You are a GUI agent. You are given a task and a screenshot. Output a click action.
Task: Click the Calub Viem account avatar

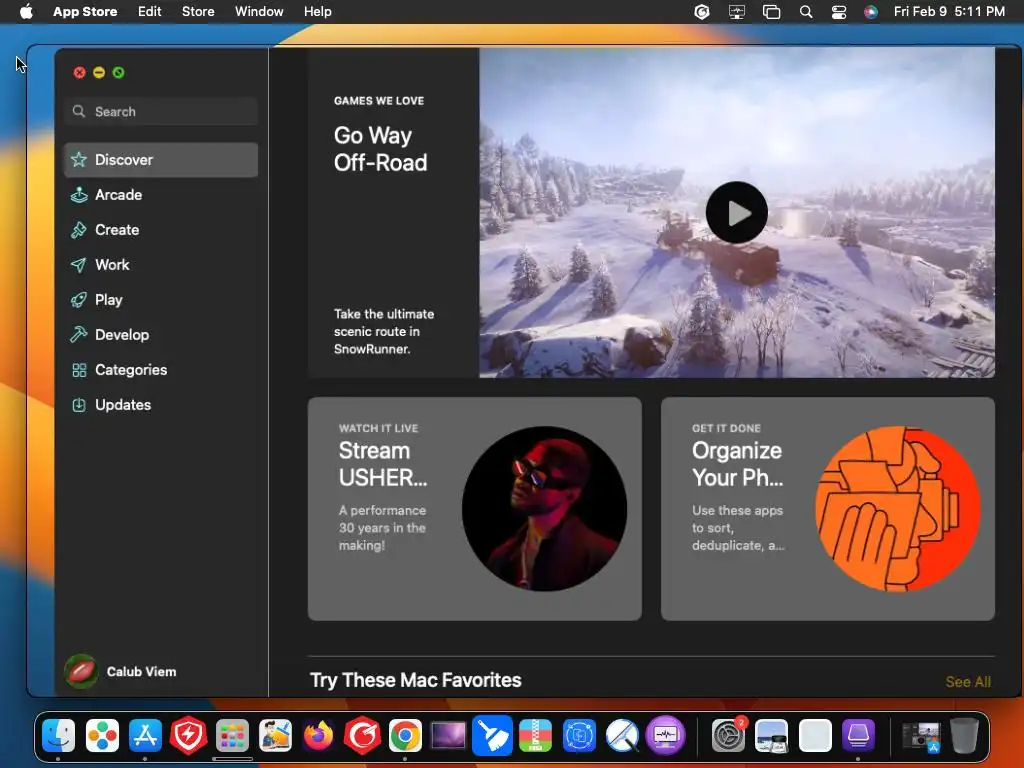[81, 671]
